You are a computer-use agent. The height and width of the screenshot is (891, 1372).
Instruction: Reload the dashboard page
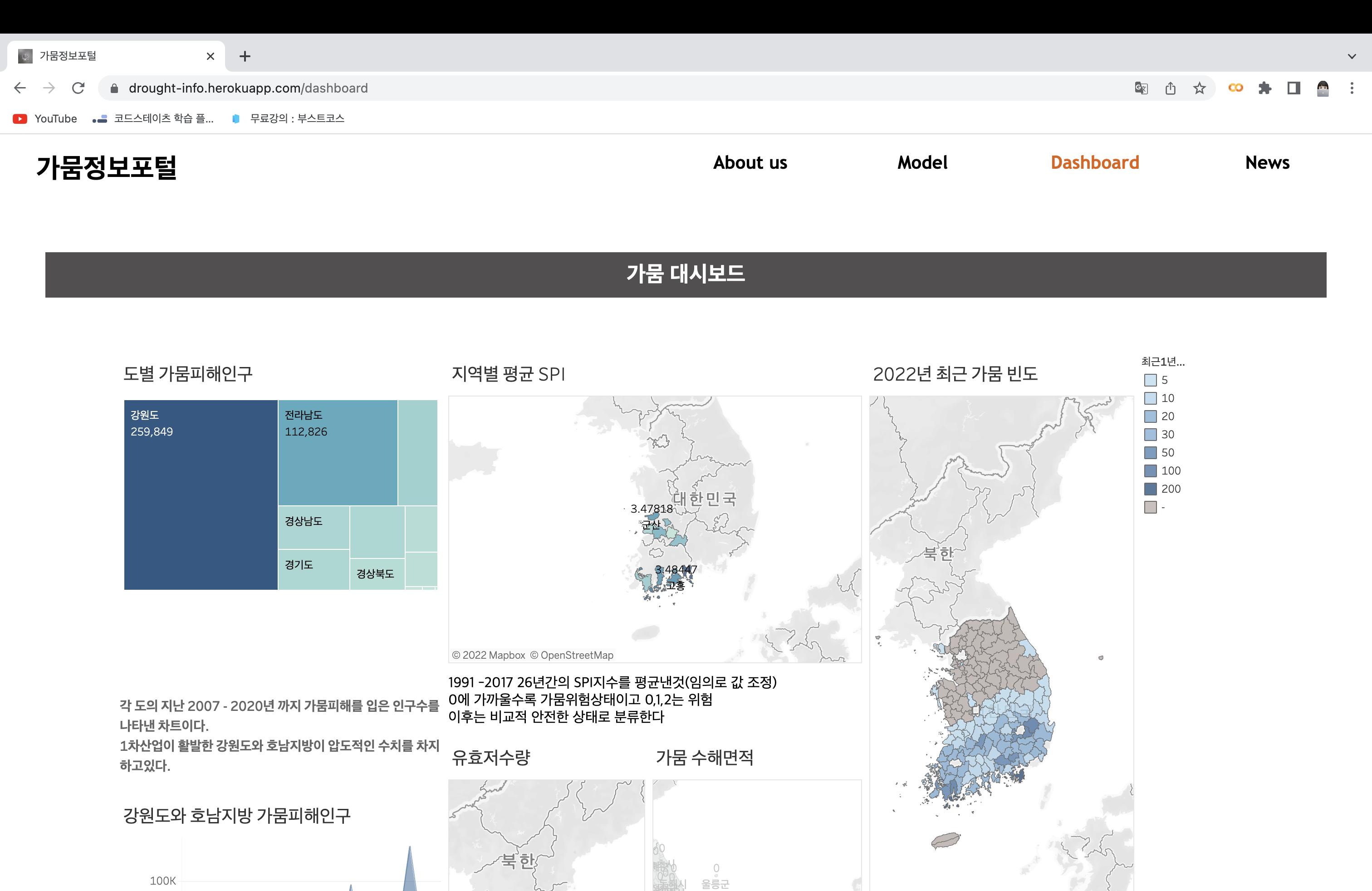click(x=78, y=88)
